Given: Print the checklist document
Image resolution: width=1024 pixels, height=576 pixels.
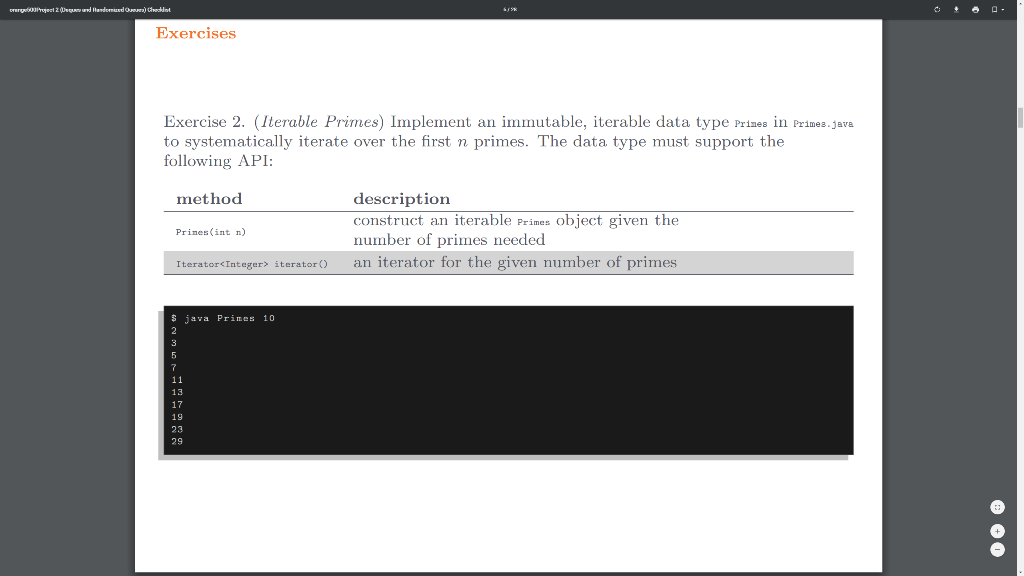Looking at the screenshot, I should (976, 9).
